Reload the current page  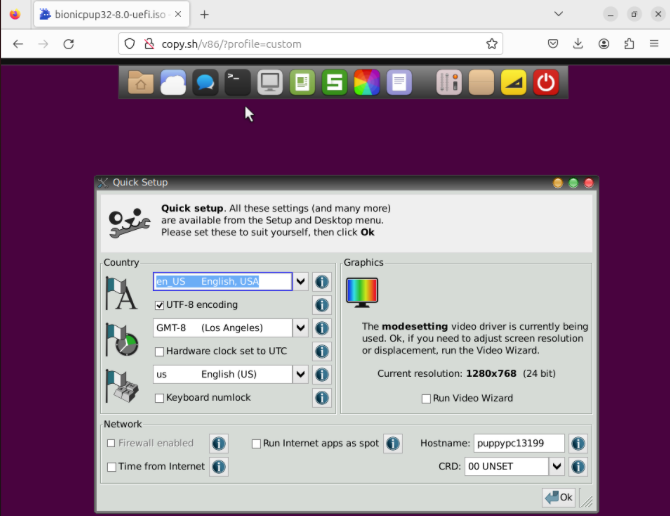tap(68, 44)
